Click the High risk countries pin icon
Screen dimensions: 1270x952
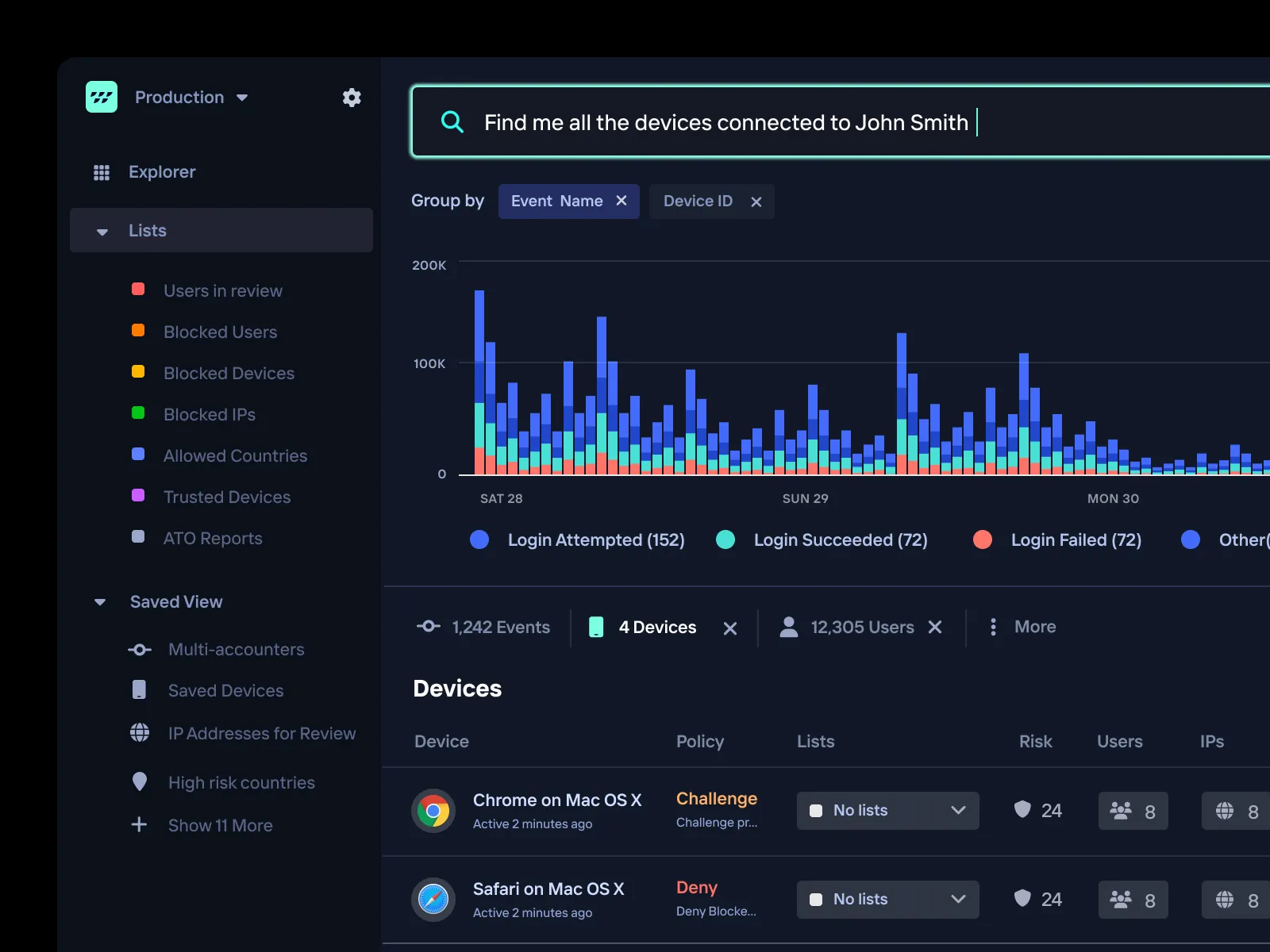pos(140,782)
